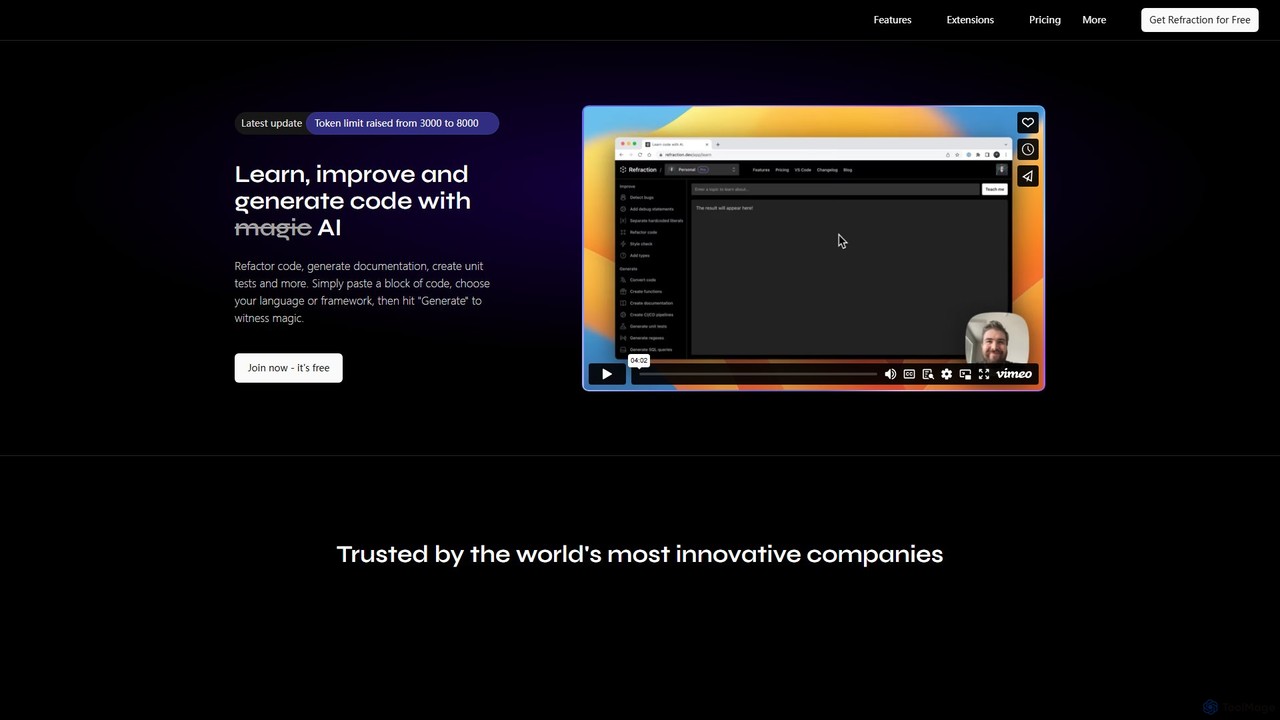Like the video with heart icon
Screen dimensions: 1280x720
click(1028, 123)
